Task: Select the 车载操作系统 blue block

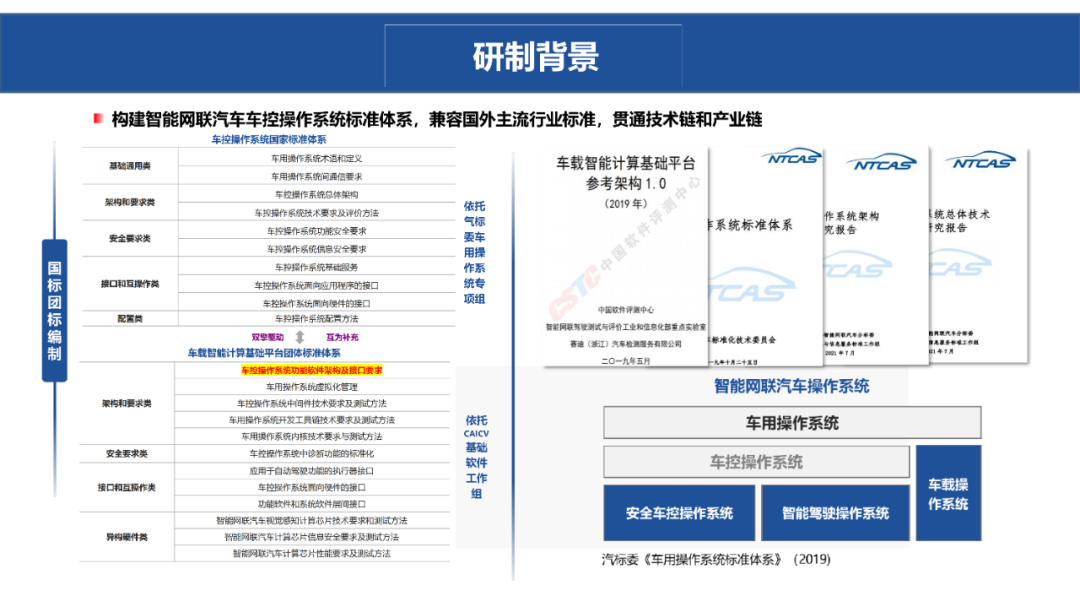Action: (948, 494)
